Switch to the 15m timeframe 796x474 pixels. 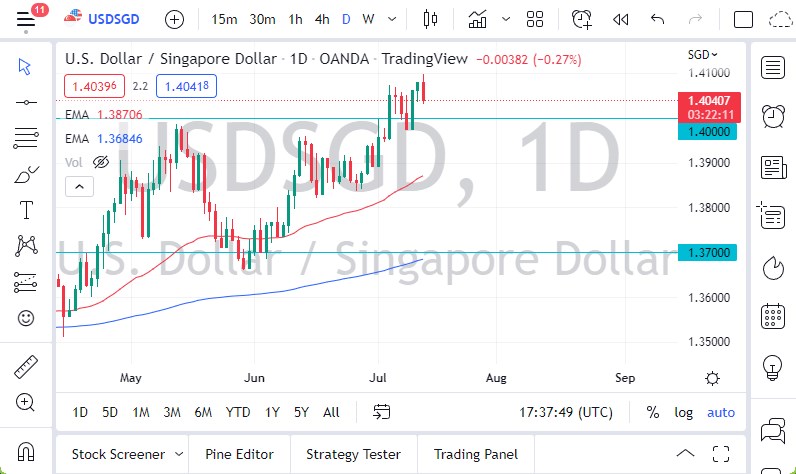click(x=224, y=19)
